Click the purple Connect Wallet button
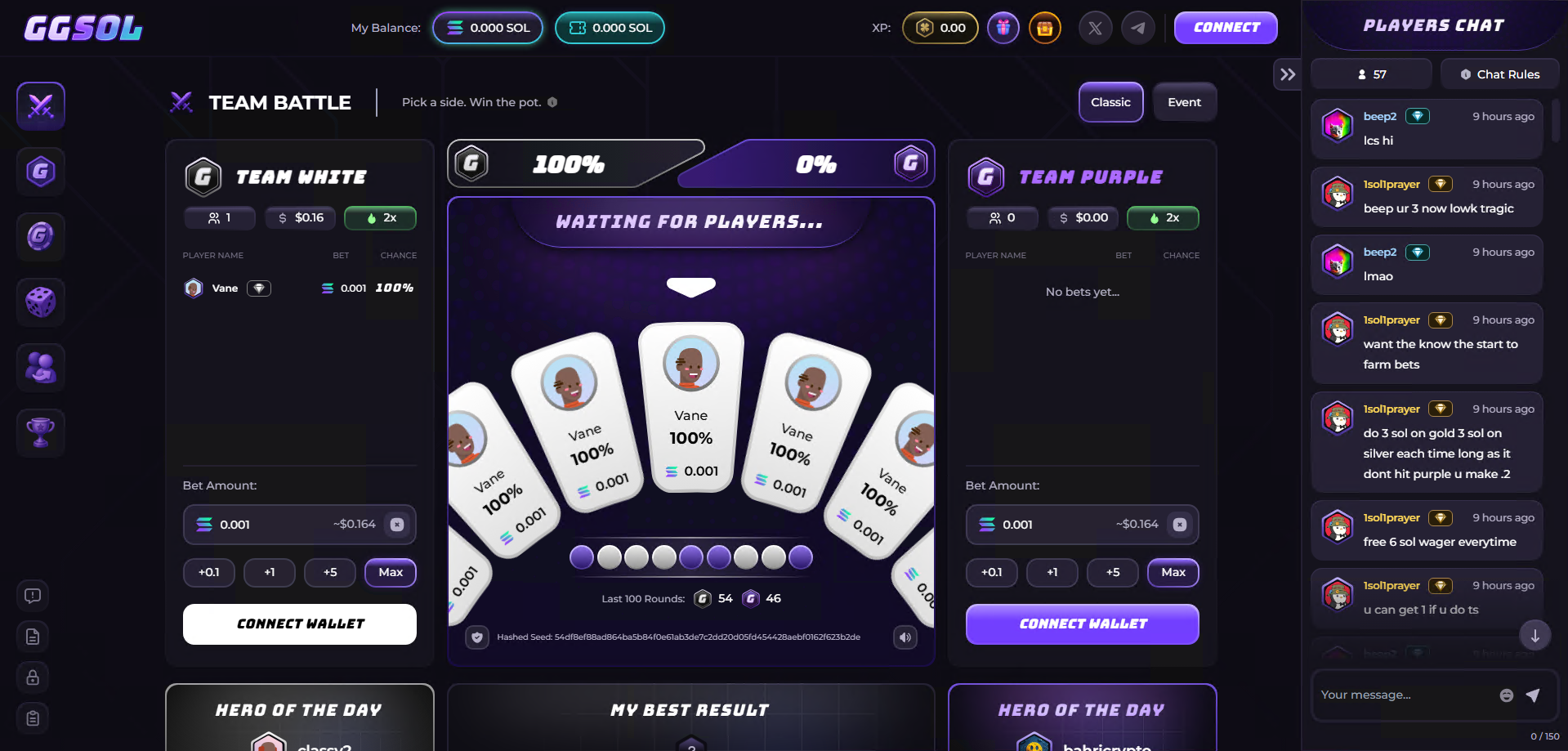The height and width of the screenshot is (751, 1568). (x=1083, y=624)
